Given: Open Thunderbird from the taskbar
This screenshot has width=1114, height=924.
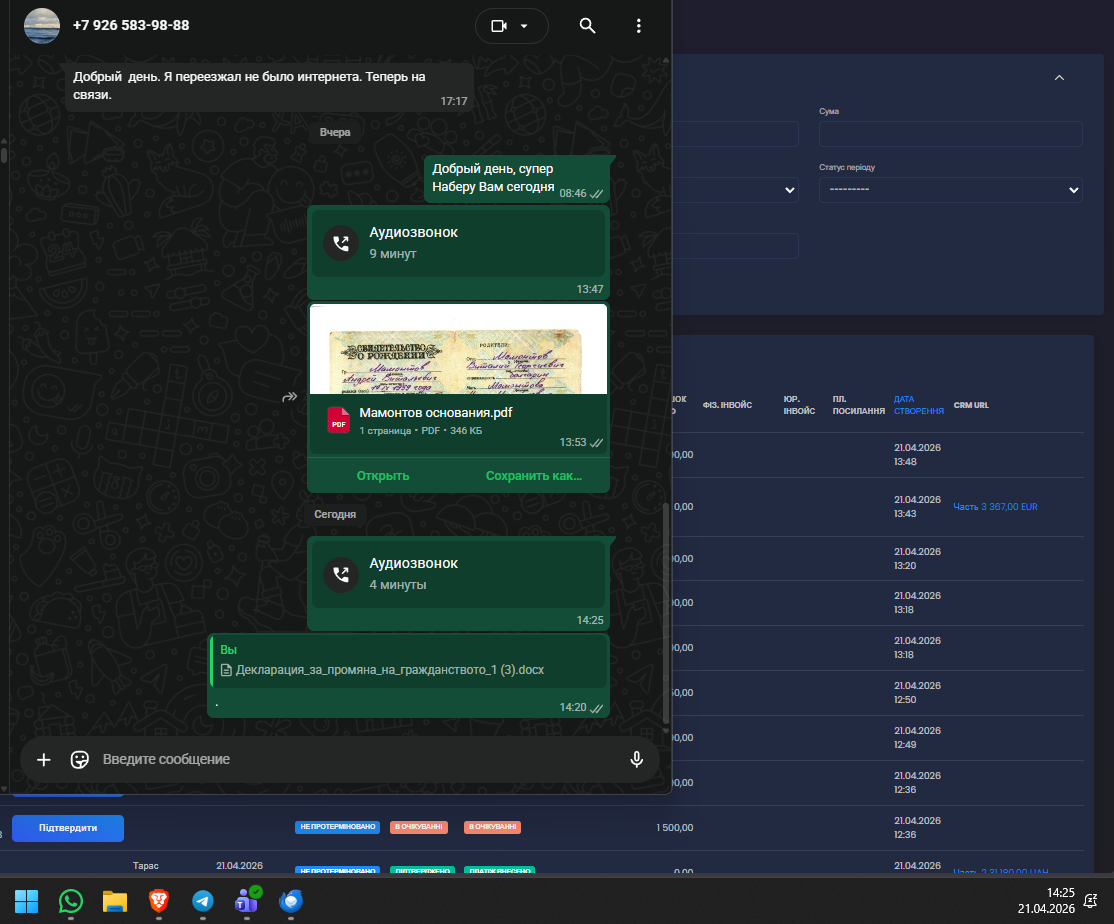Looking at the screenshot, I should pos(291,901).
